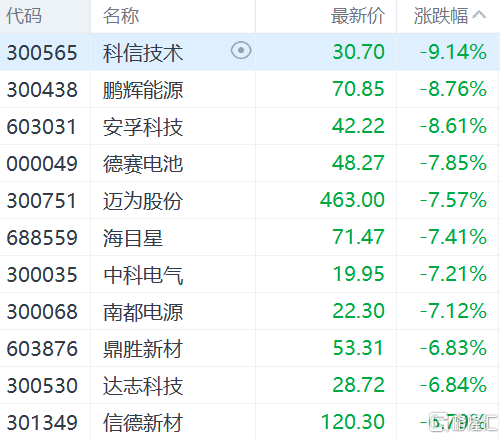Select stock code 301349
Screen dimensions: 504x439
(42, 423)
